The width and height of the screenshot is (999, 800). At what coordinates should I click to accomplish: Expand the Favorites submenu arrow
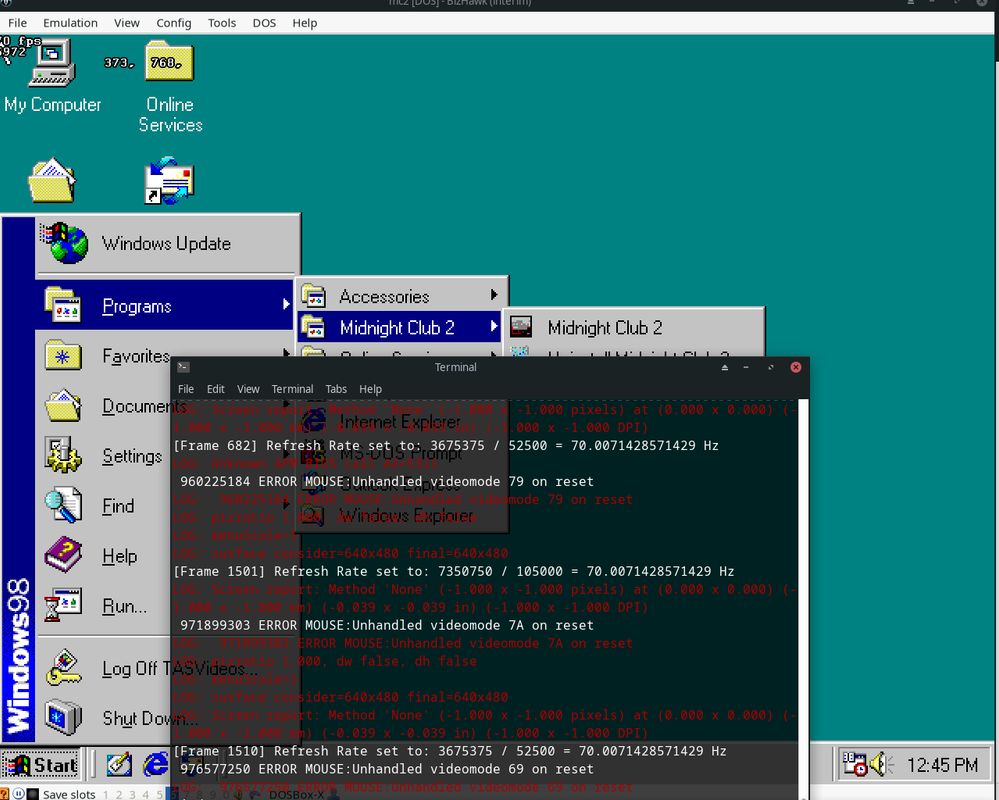click(x=286, y=352)
